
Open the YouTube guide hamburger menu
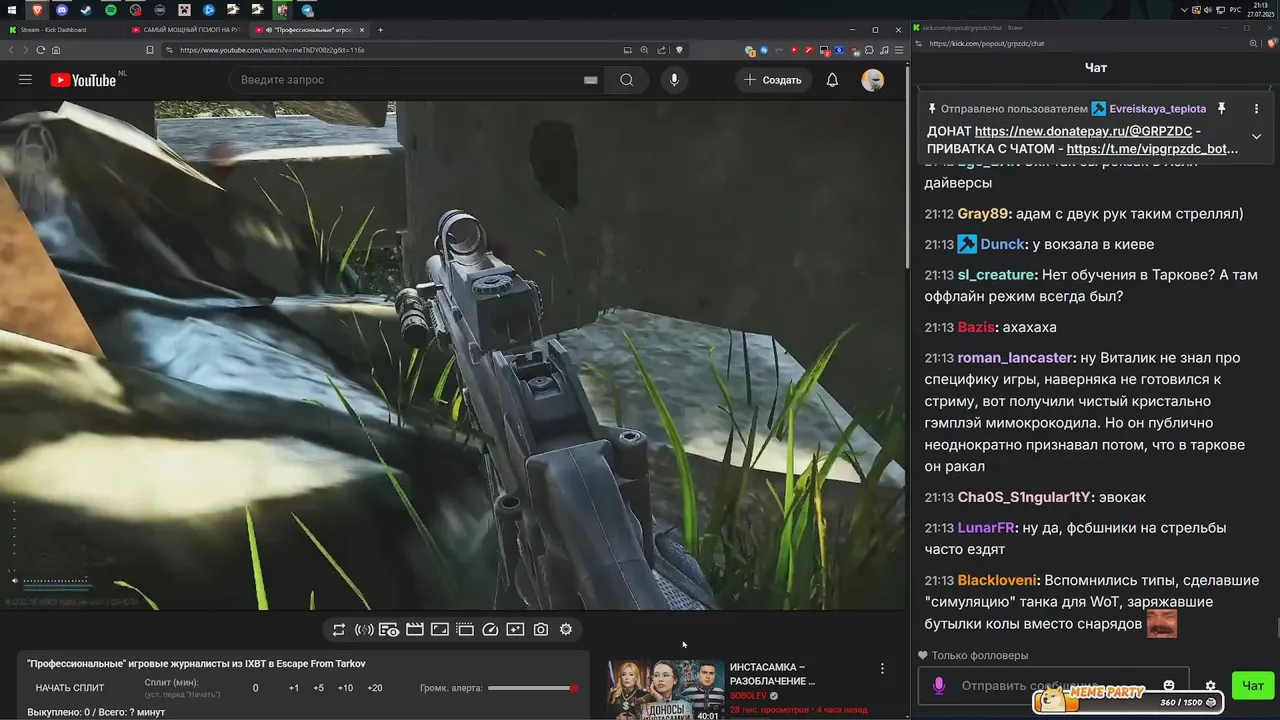click(x=25, y=80)
